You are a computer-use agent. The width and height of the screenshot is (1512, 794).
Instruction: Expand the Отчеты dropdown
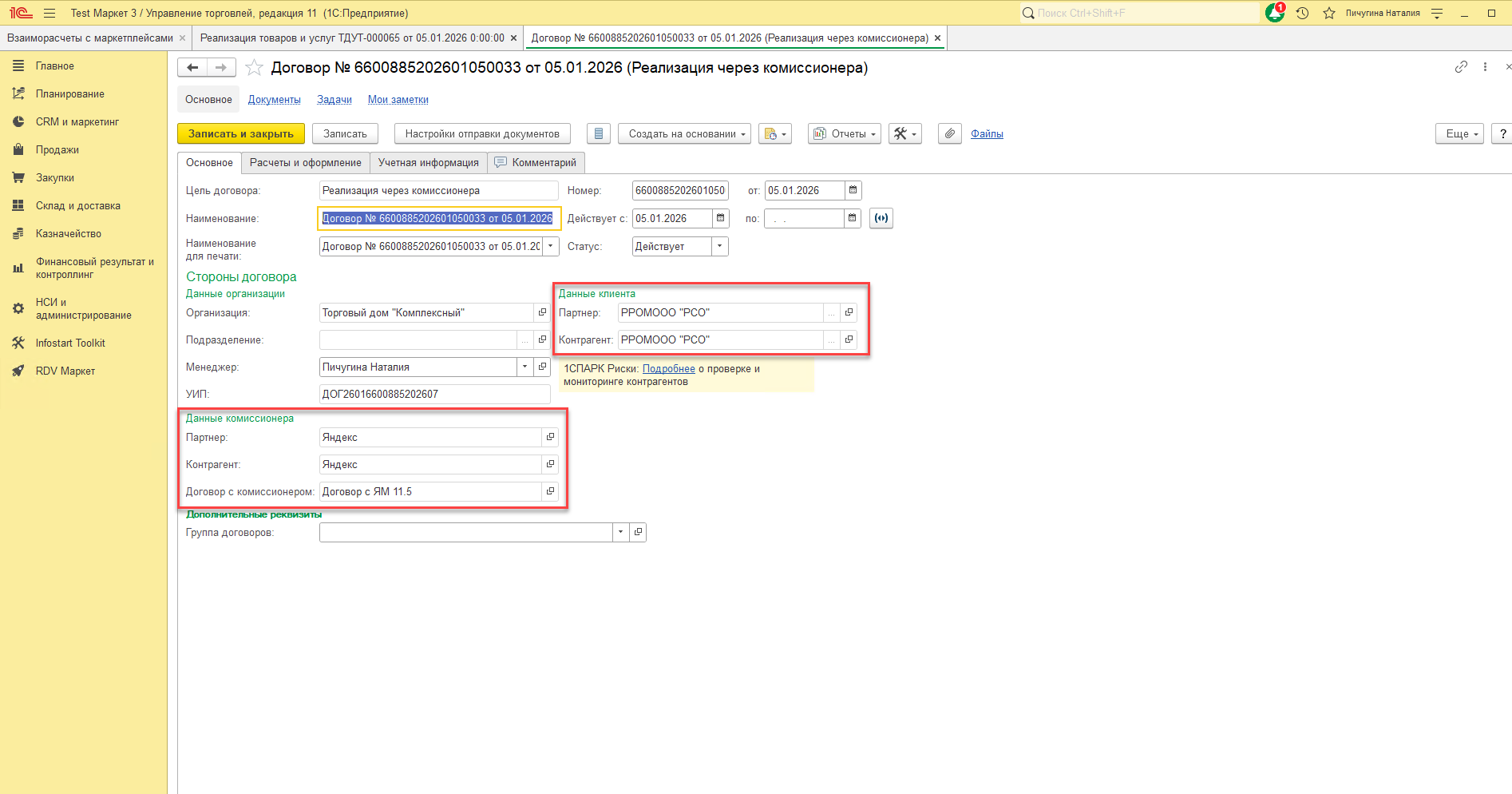coord(845,133)
